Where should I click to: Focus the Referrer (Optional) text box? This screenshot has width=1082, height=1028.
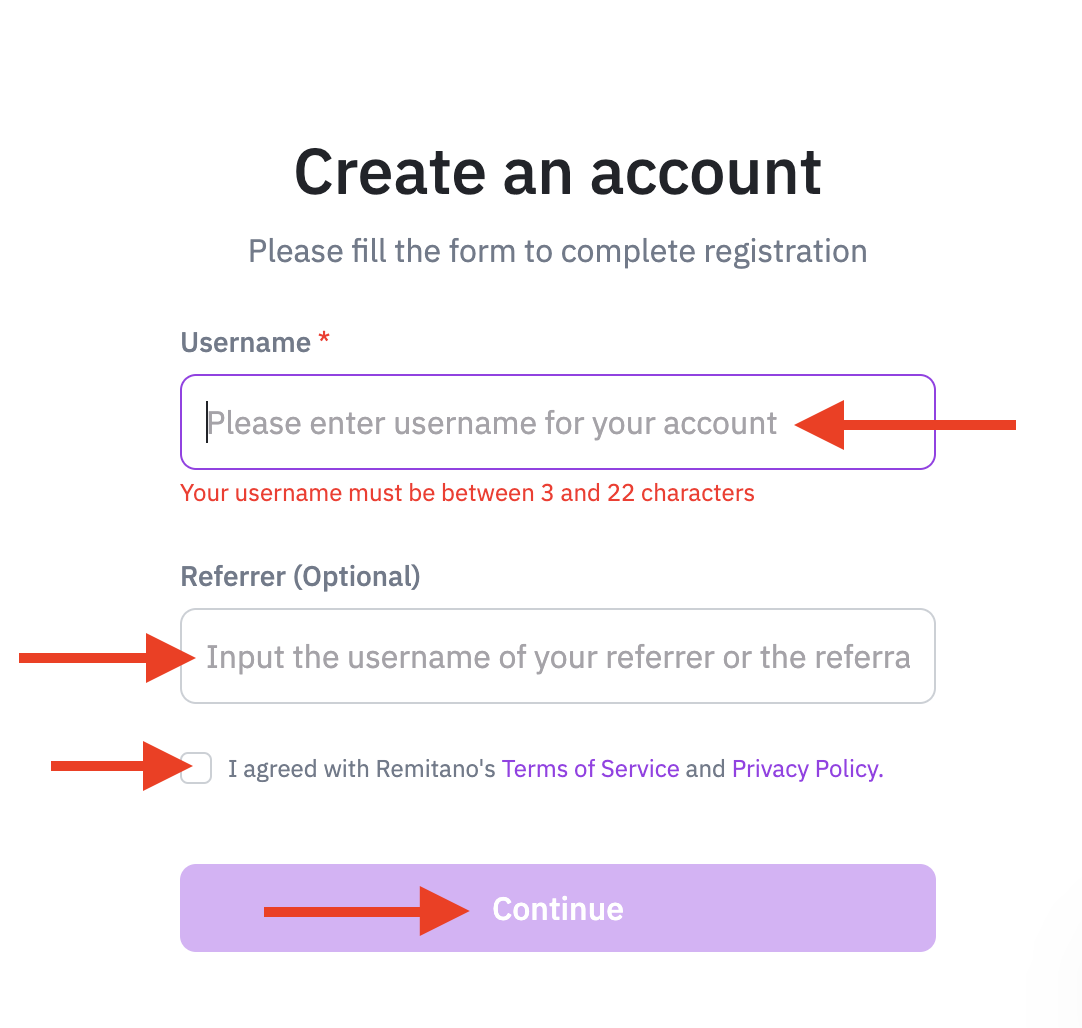point(557,657)
